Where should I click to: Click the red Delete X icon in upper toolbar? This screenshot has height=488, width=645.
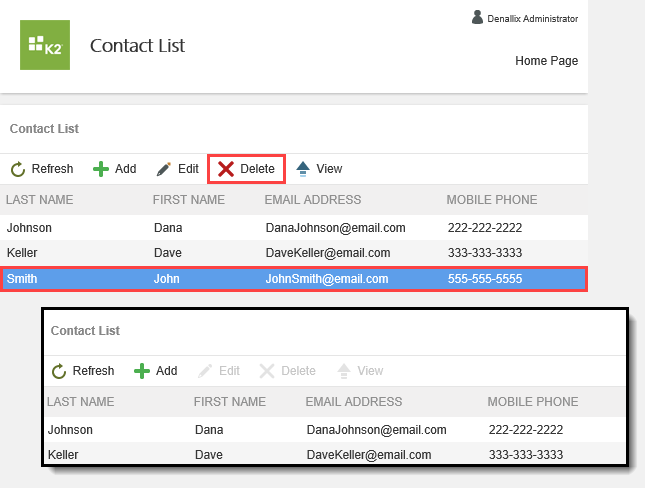(226, 169)
